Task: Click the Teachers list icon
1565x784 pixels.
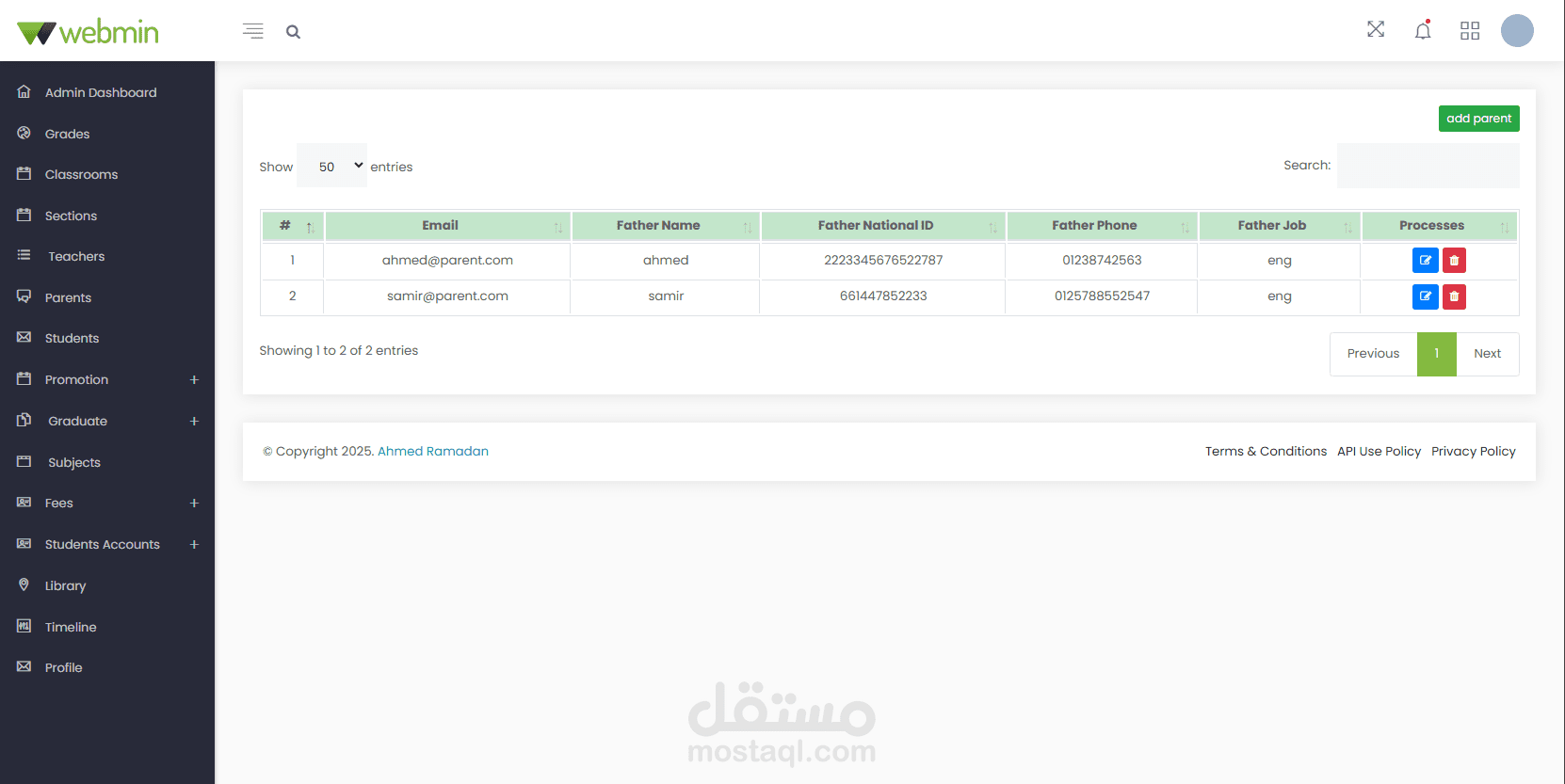Action: tap(24, 255)
